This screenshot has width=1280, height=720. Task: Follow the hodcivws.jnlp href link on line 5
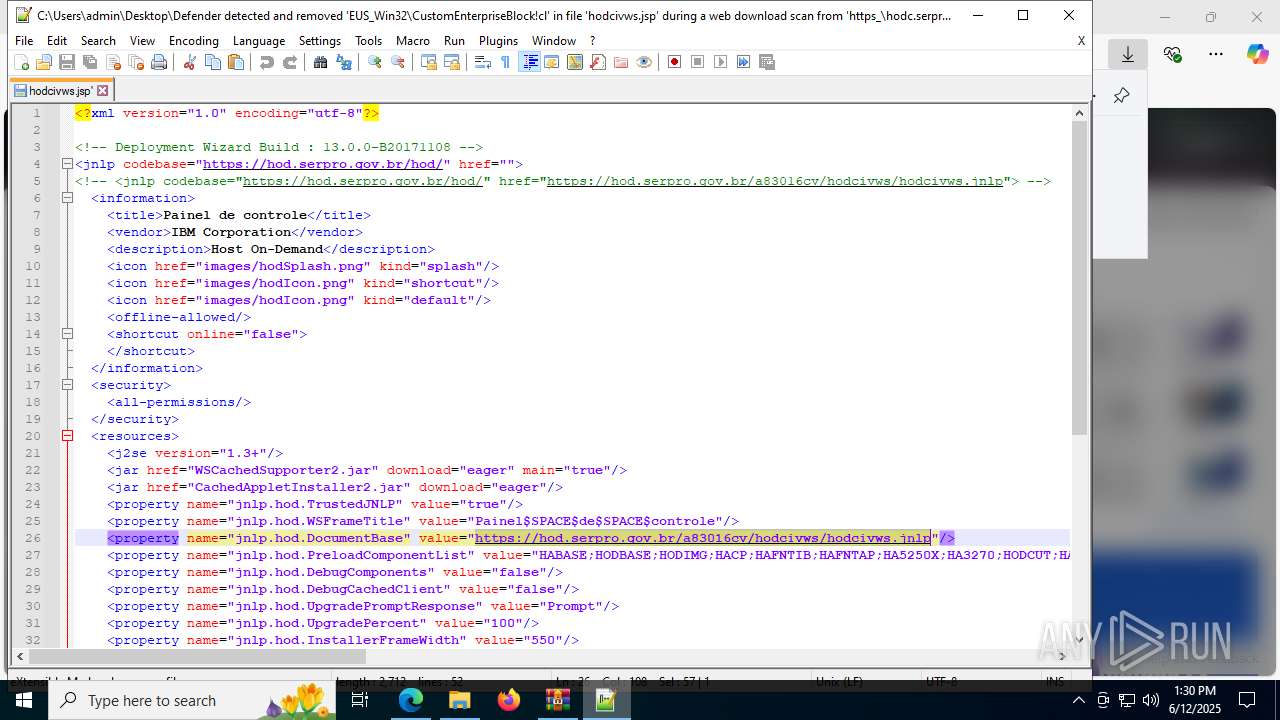tap(775, 181)
